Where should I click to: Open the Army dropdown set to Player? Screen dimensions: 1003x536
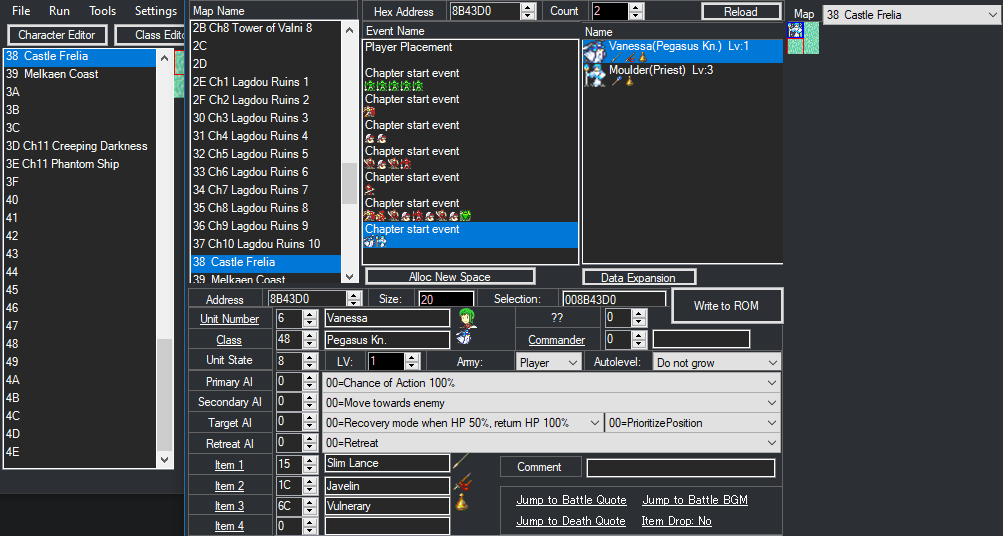tap(548, 362)
